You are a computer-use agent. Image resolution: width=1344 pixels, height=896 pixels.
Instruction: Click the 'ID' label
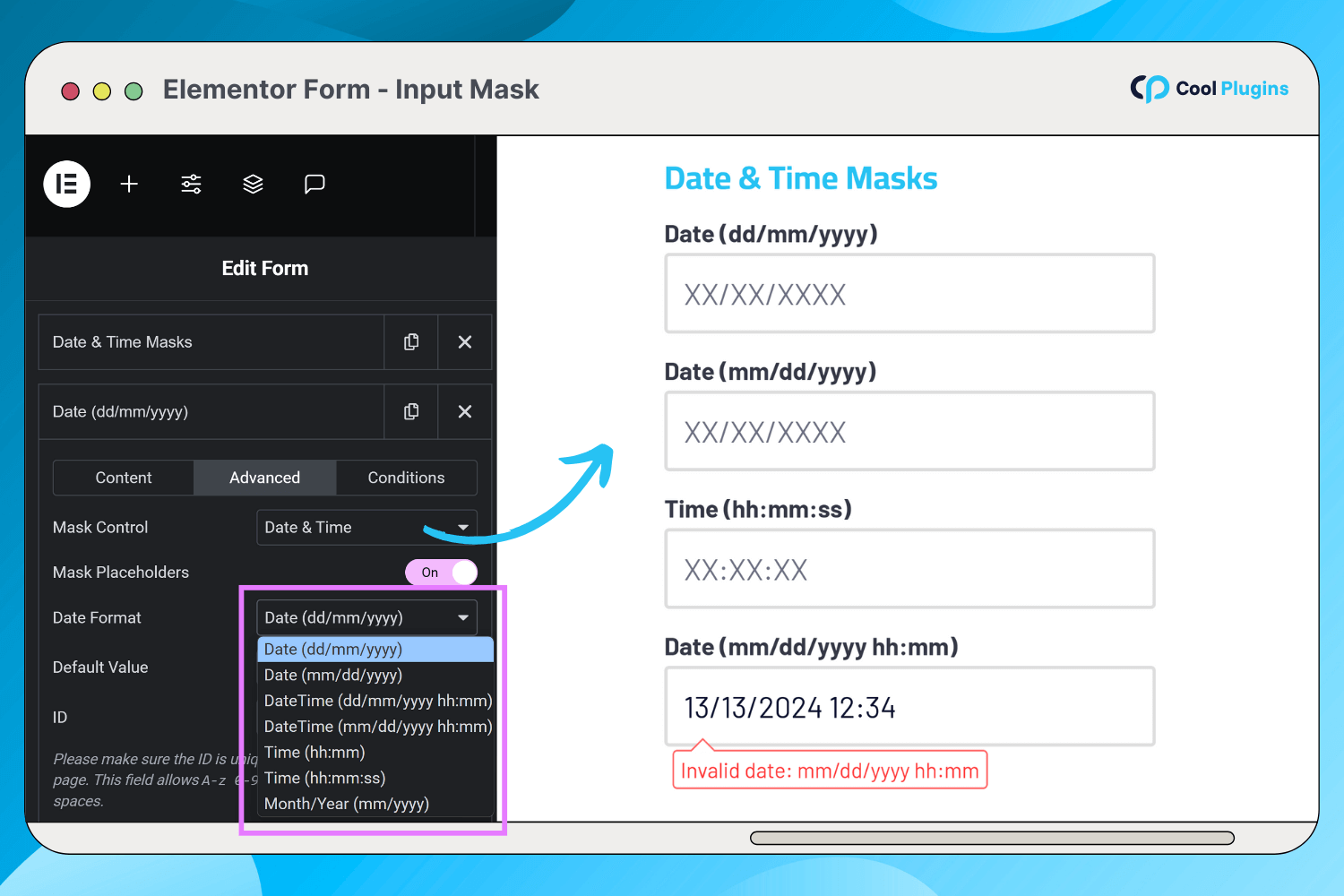[x=60, y=718]
